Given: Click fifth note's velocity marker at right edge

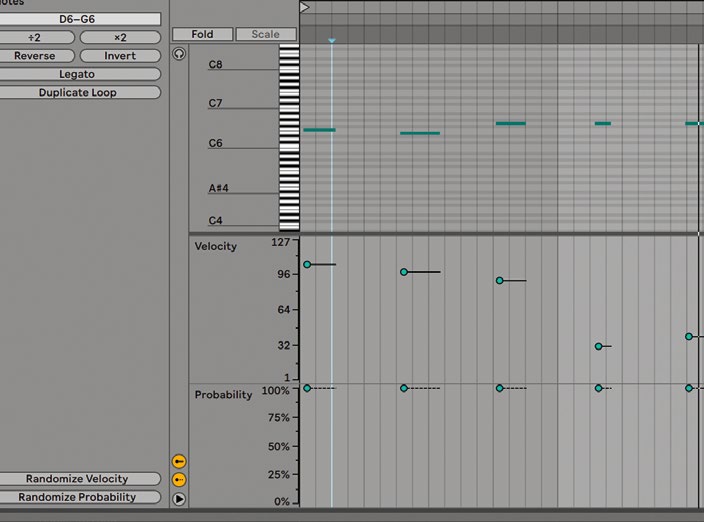Looking at the screenshot, I should click(689, 336).
